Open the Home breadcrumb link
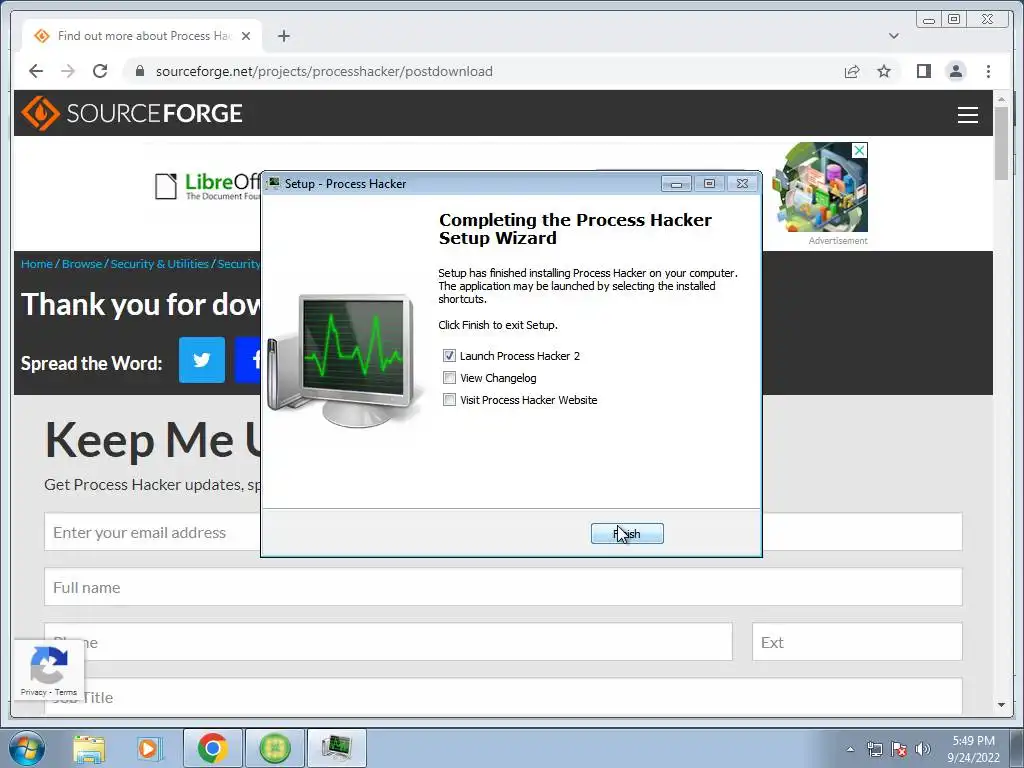This screenshot has width=1024, height=768. [37, 264]
